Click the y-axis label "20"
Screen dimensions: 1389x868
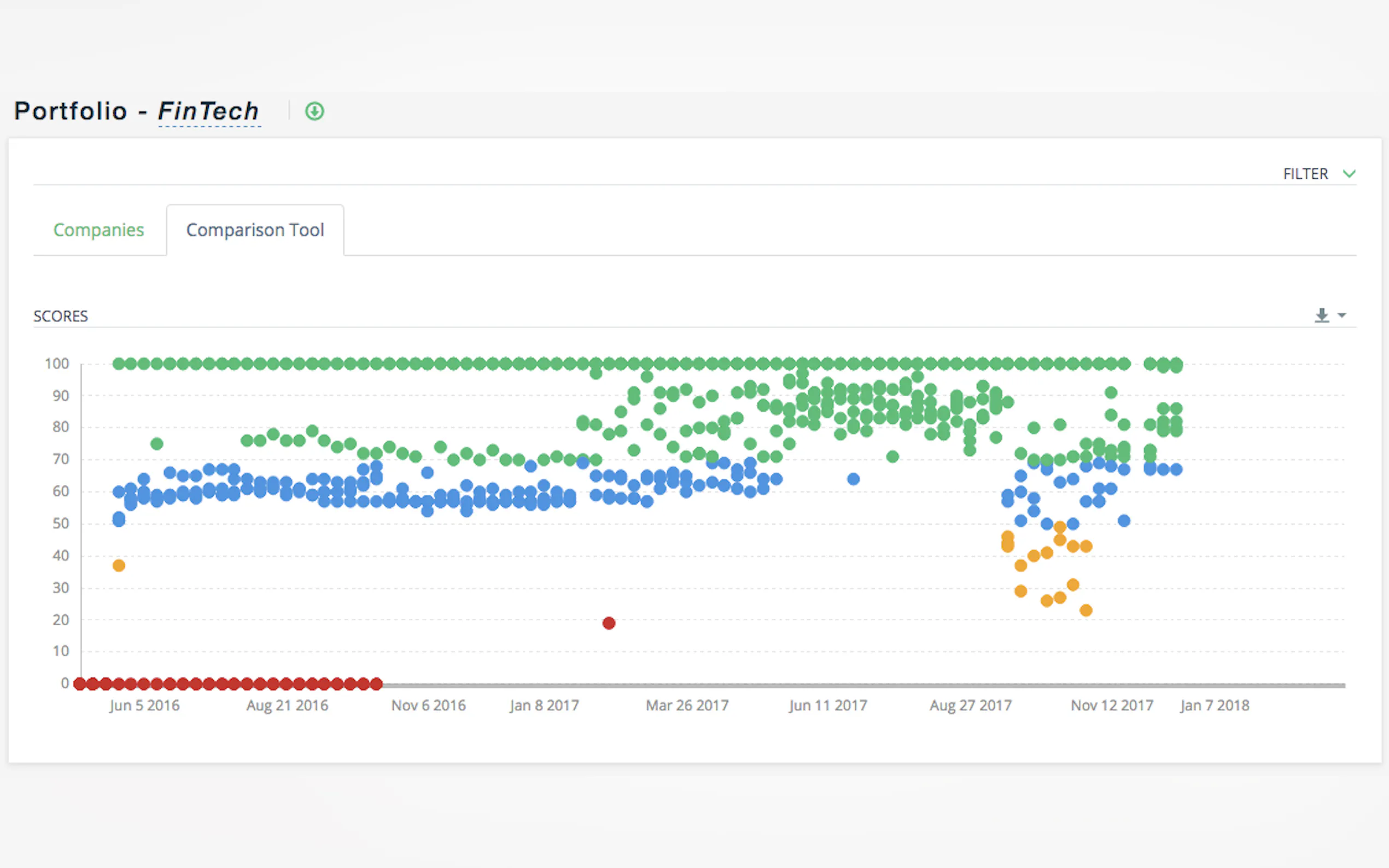coord(61,620)
